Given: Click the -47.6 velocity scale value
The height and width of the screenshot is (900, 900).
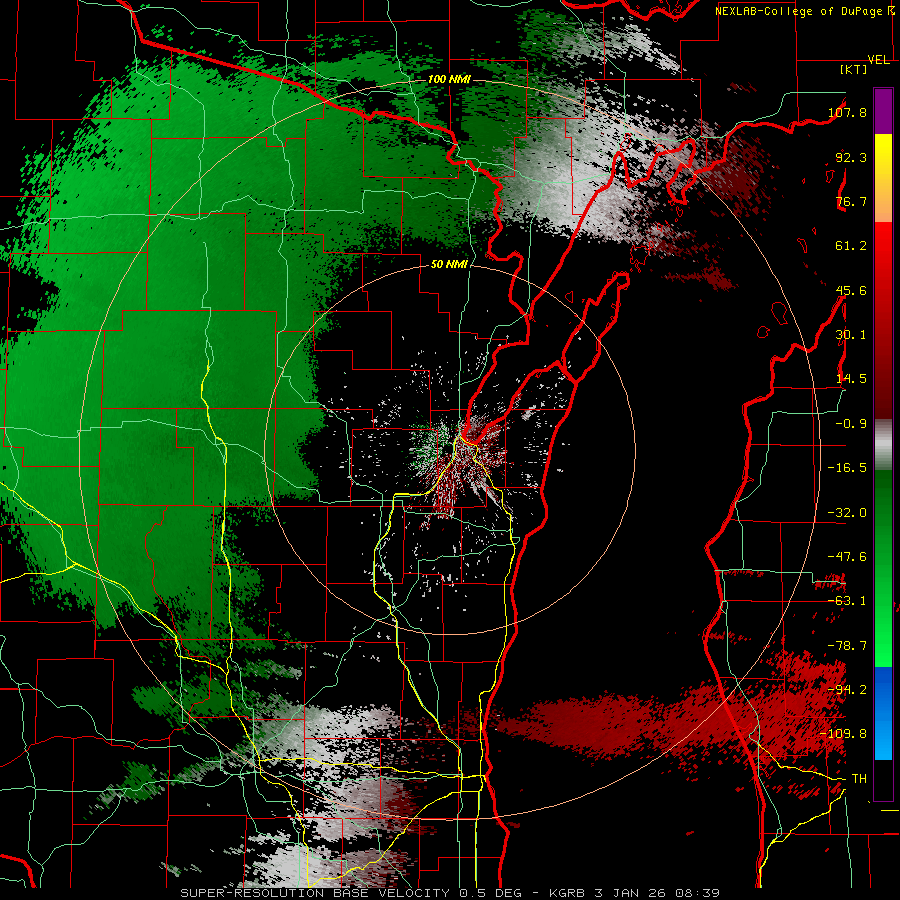Looking at the screenshot, I should 847,557.
